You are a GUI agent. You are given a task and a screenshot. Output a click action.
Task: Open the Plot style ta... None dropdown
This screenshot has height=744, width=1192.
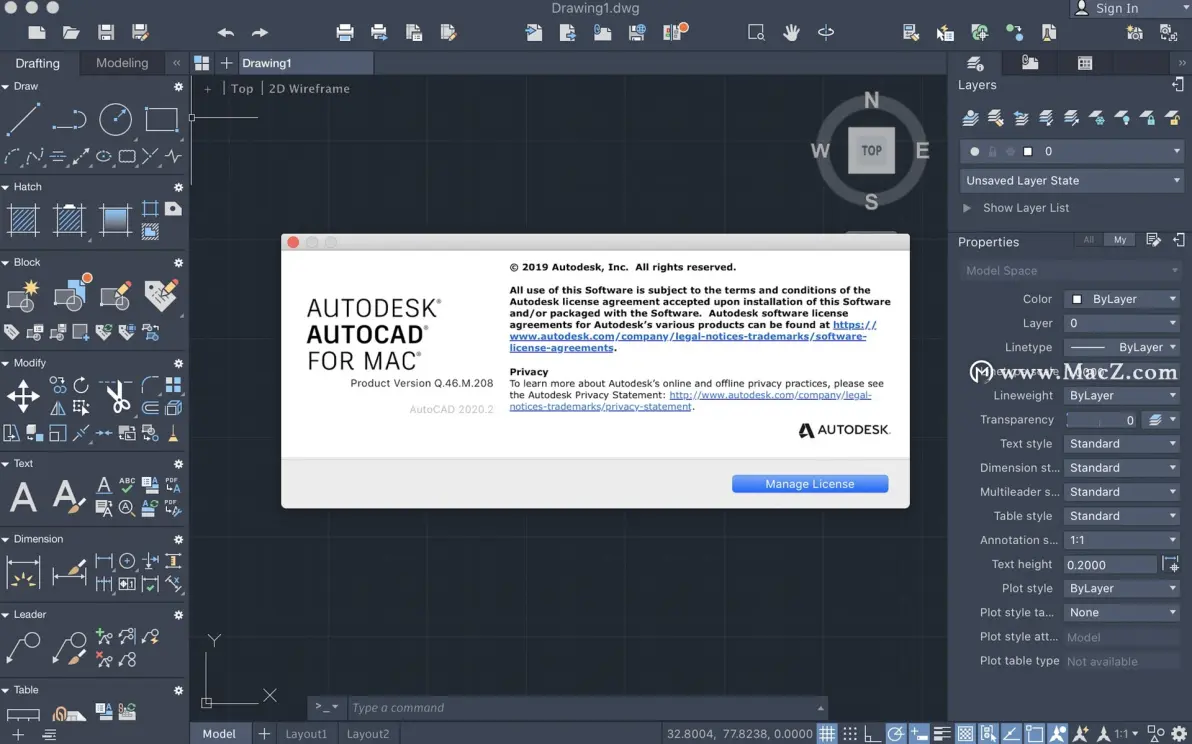(1122, 612)
